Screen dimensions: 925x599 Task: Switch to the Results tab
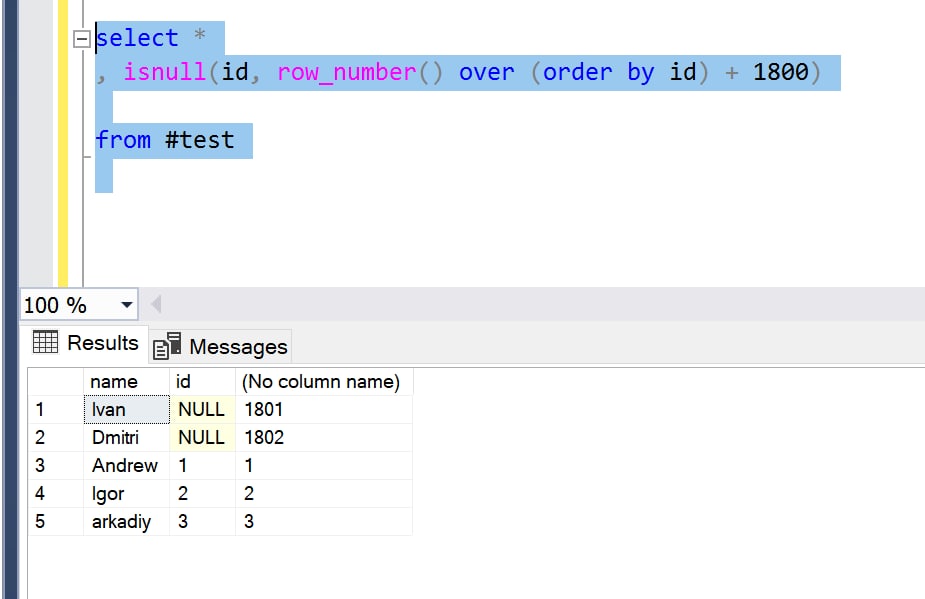[x=86, y=343]
